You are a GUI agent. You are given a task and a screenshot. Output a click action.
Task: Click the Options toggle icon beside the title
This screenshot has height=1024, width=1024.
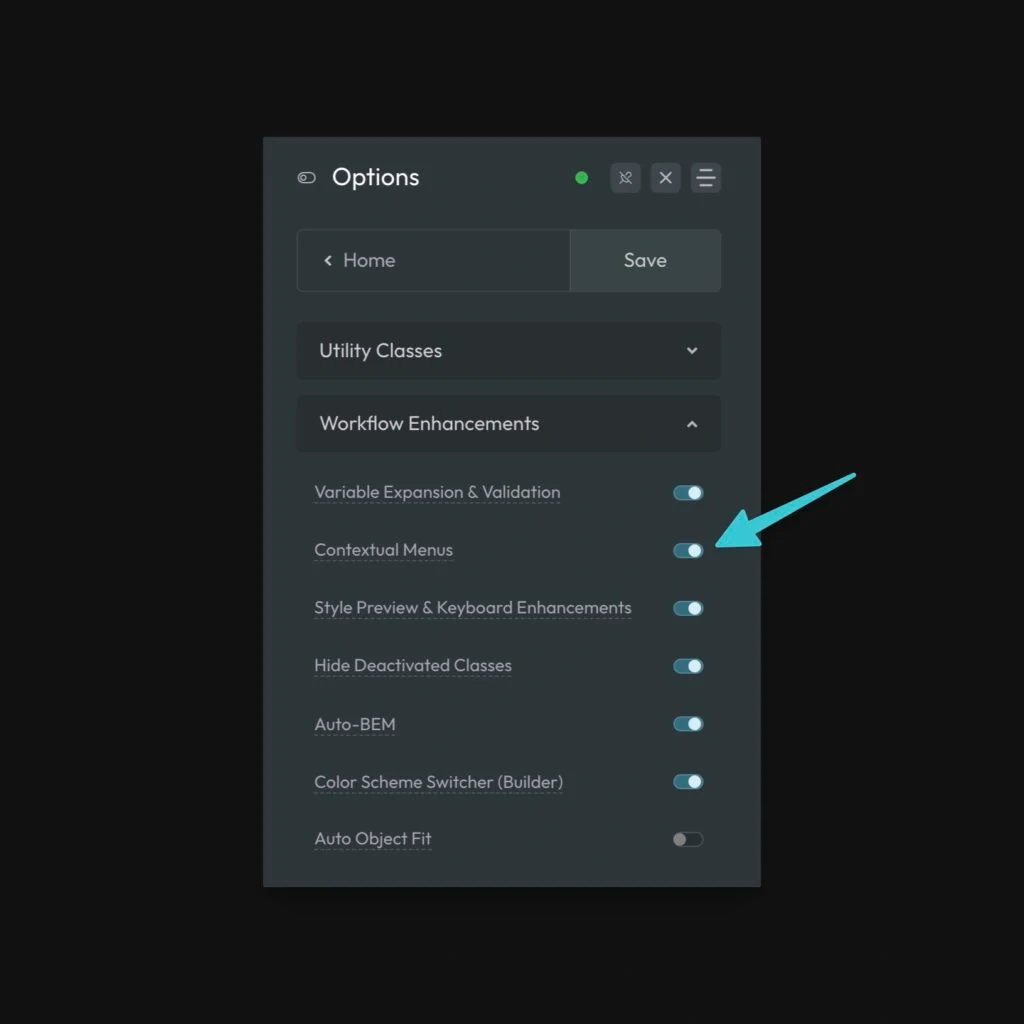coord(307,178)
